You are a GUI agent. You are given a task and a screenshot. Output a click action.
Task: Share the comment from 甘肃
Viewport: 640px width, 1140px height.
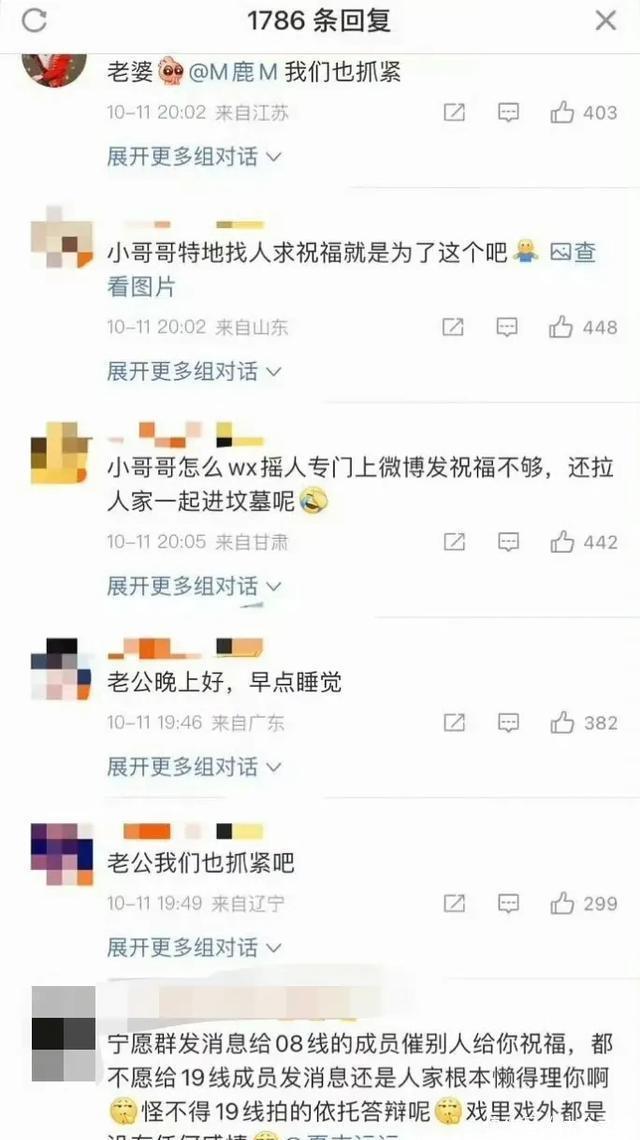[x=455, y=542]
